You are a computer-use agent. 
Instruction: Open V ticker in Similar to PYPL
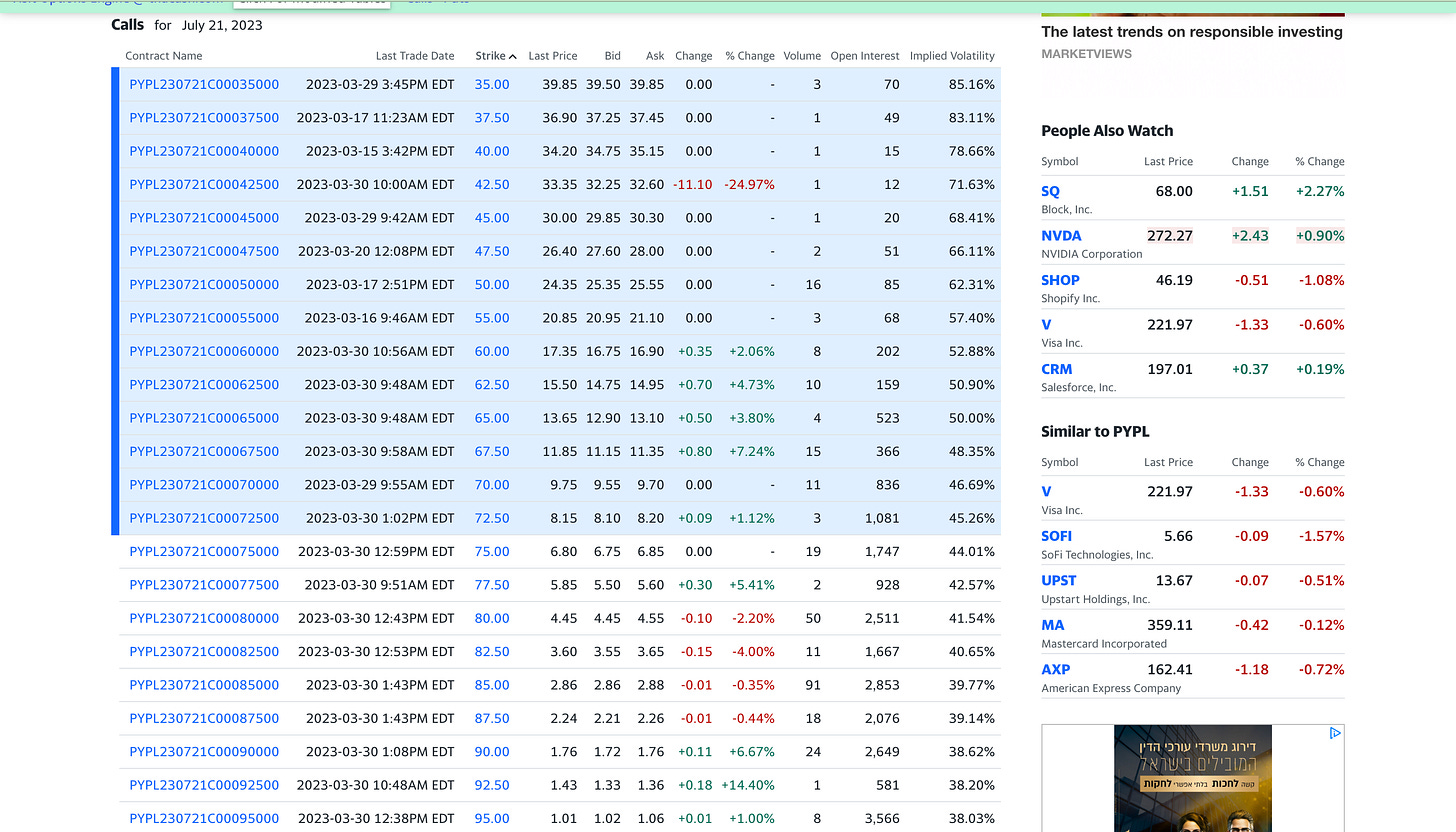1046,492
